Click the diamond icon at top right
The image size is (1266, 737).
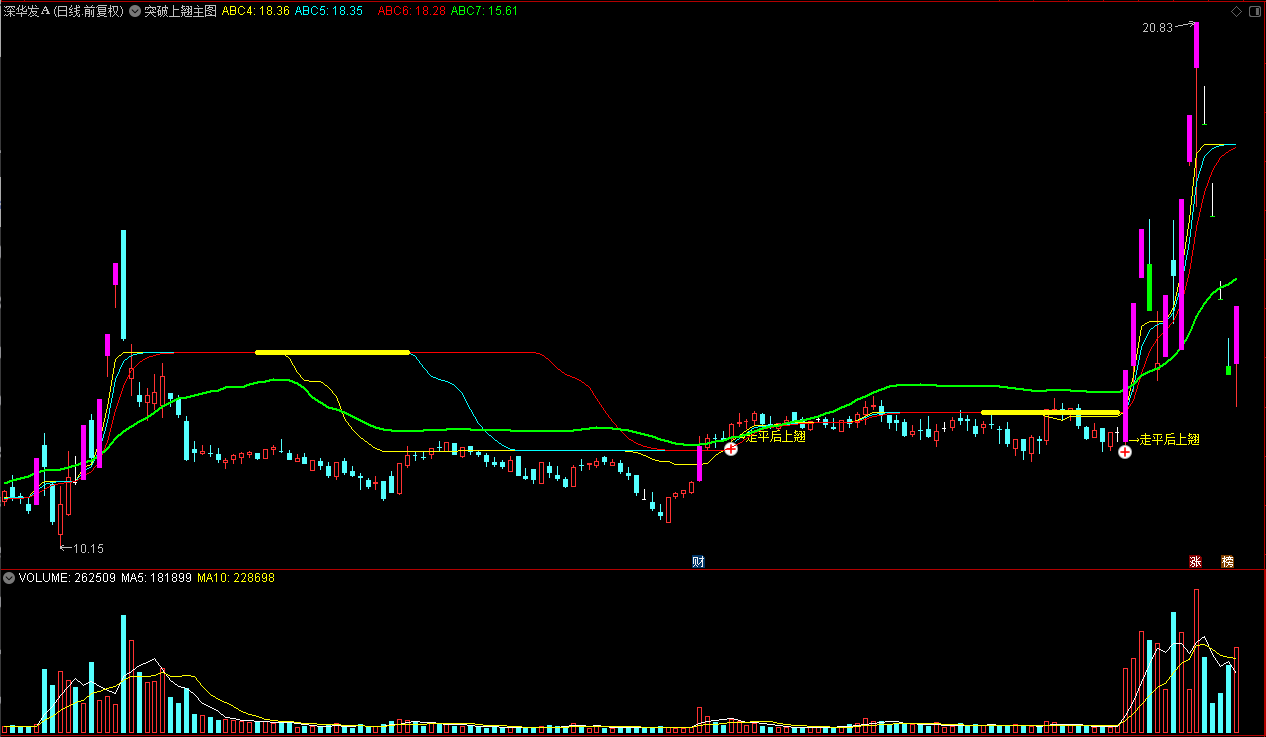click(1236, 11)
